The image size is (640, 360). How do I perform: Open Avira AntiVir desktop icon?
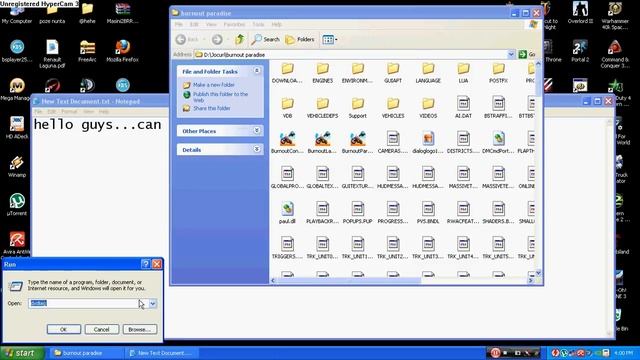17,243
